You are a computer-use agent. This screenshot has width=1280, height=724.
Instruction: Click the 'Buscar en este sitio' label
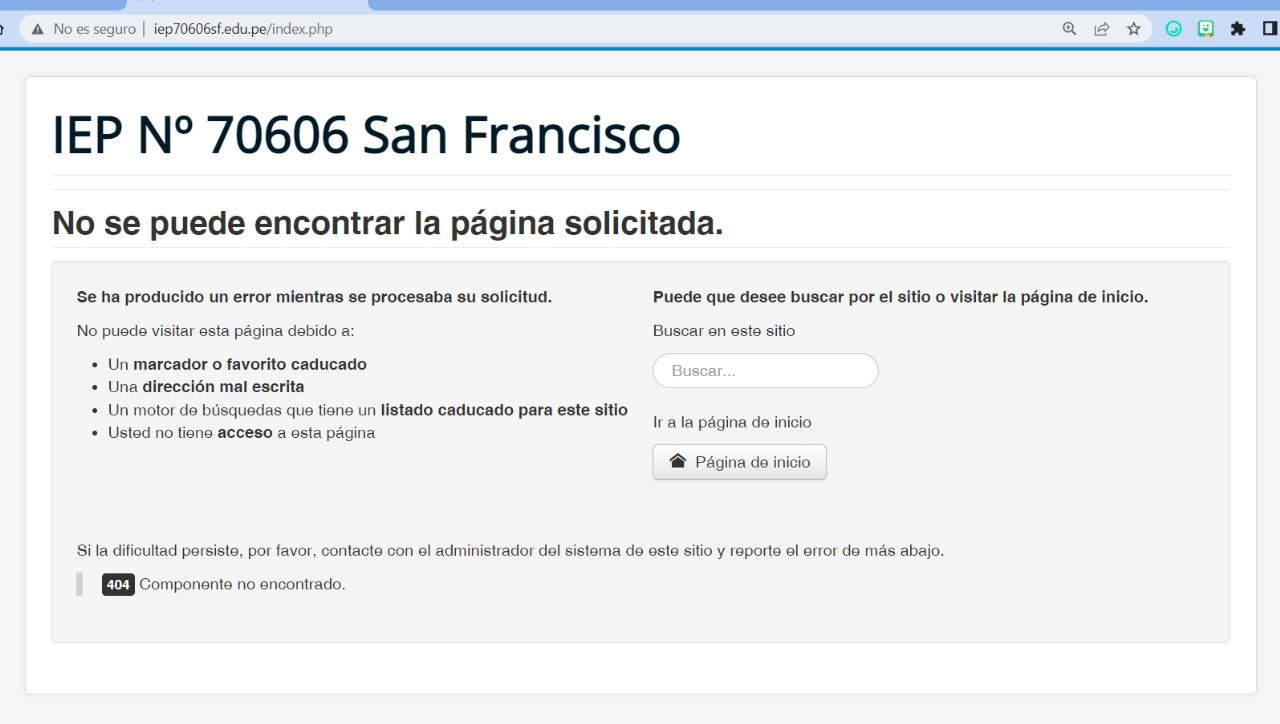[724, 331]
